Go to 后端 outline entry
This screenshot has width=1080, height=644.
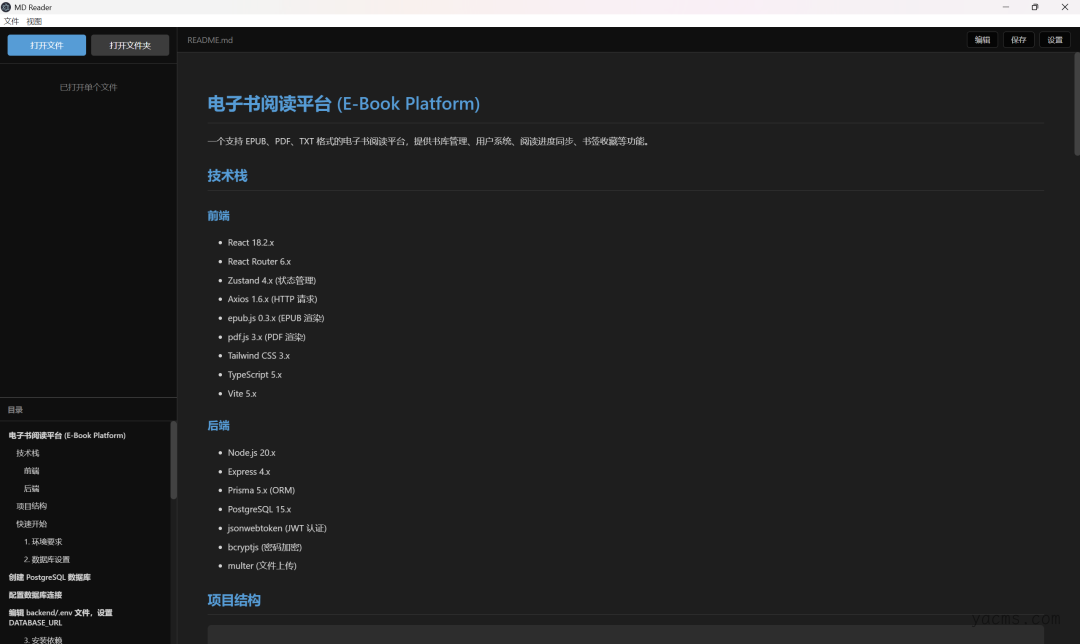point(32,489)
